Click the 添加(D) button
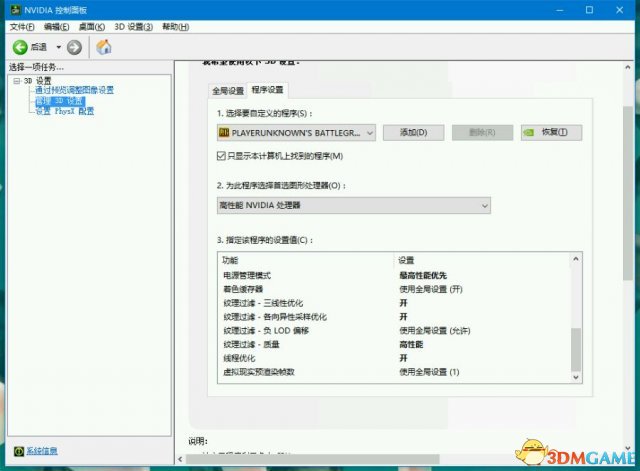The height and width of the screenshot is (471, 640). (413, 133)
